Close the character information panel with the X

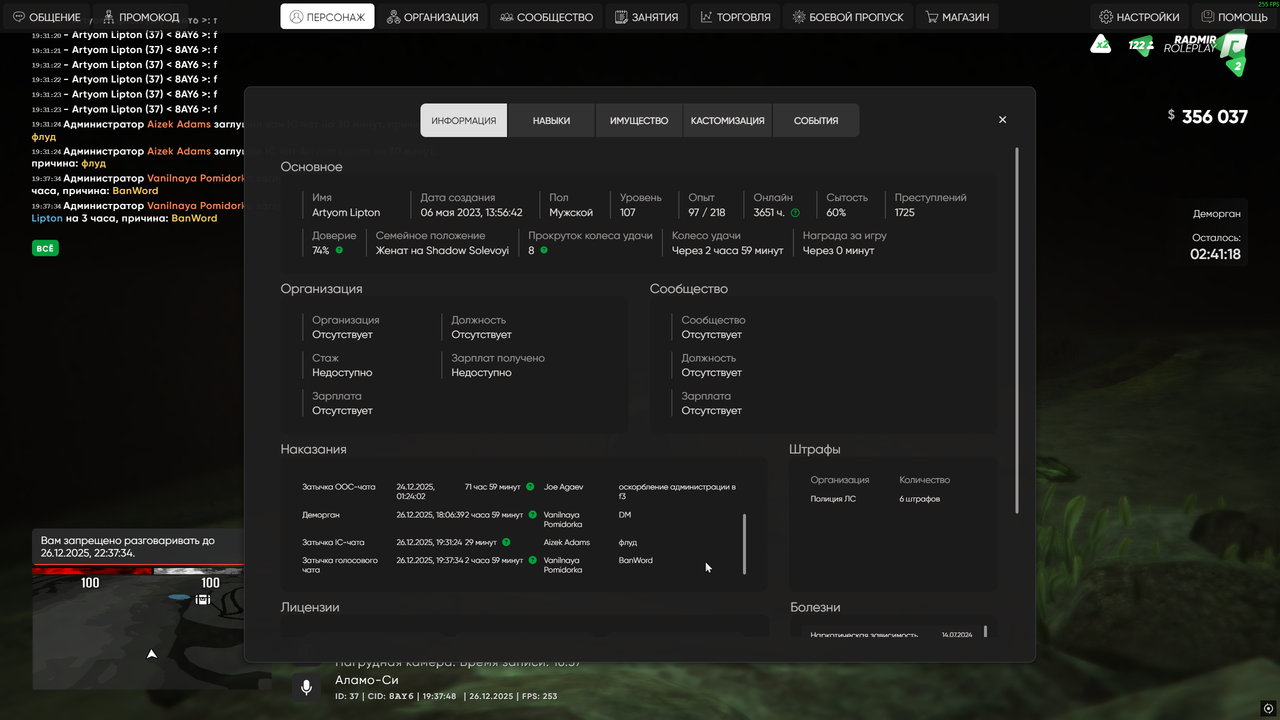1002,120
